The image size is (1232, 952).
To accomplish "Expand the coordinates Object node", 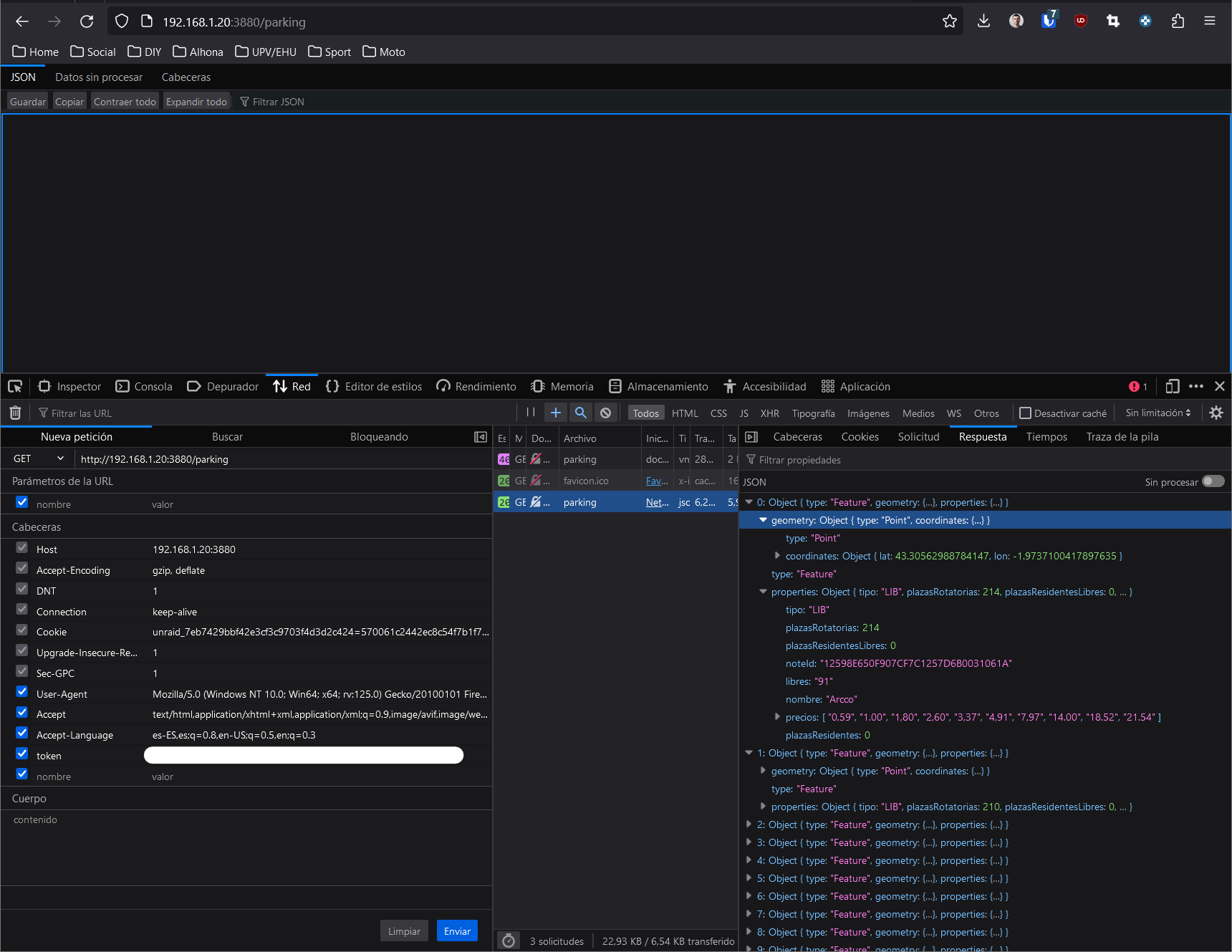I will (x=778, y=556).
